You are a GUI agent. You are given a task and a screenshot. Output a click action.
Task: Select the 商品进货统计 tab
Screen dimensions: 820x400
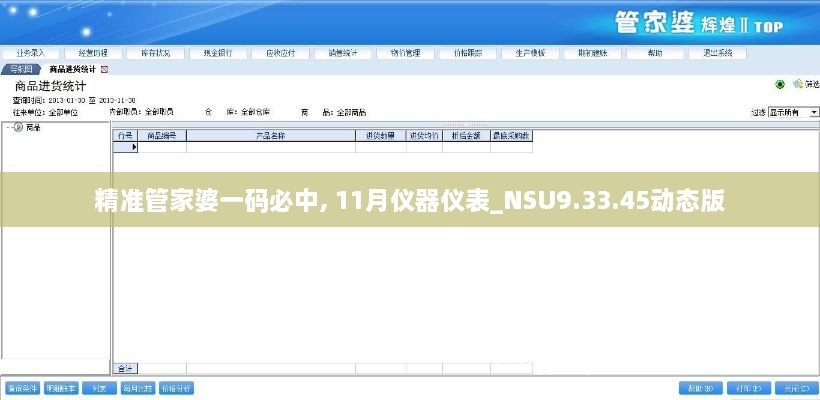click(x=72, y=69)
